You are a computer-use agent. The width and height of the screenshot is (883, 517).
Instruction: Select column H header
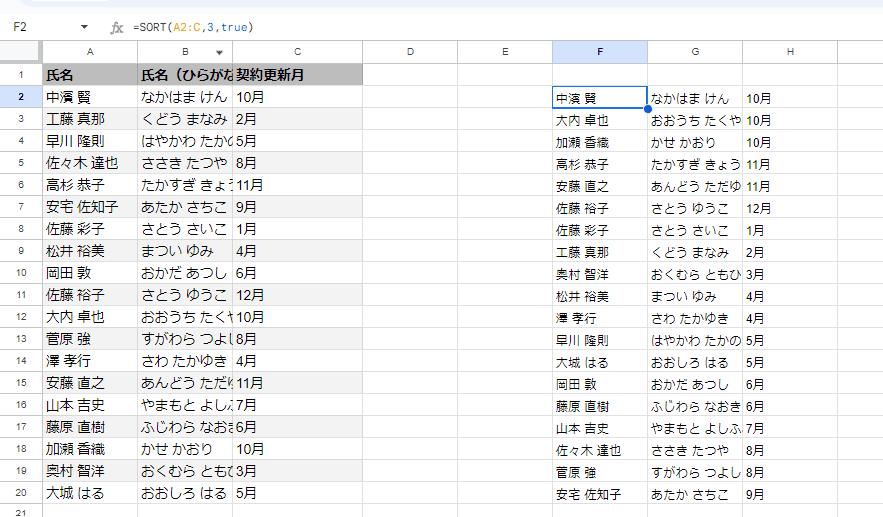[x=790, y=52]
